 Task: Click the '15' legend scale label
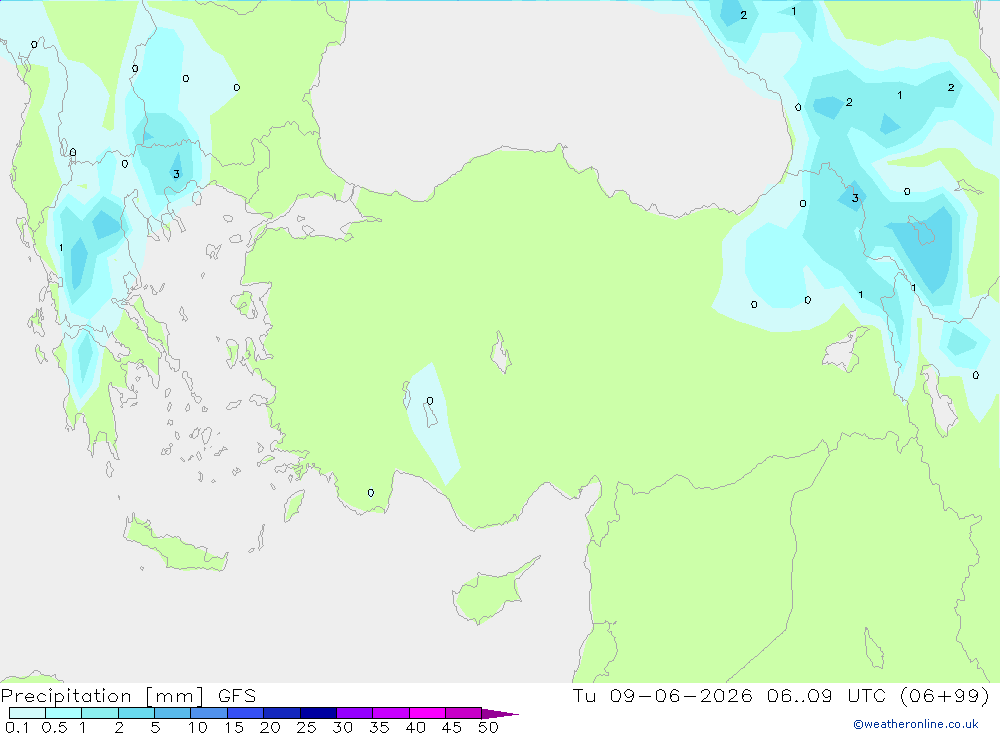click(x=234, y=727)
